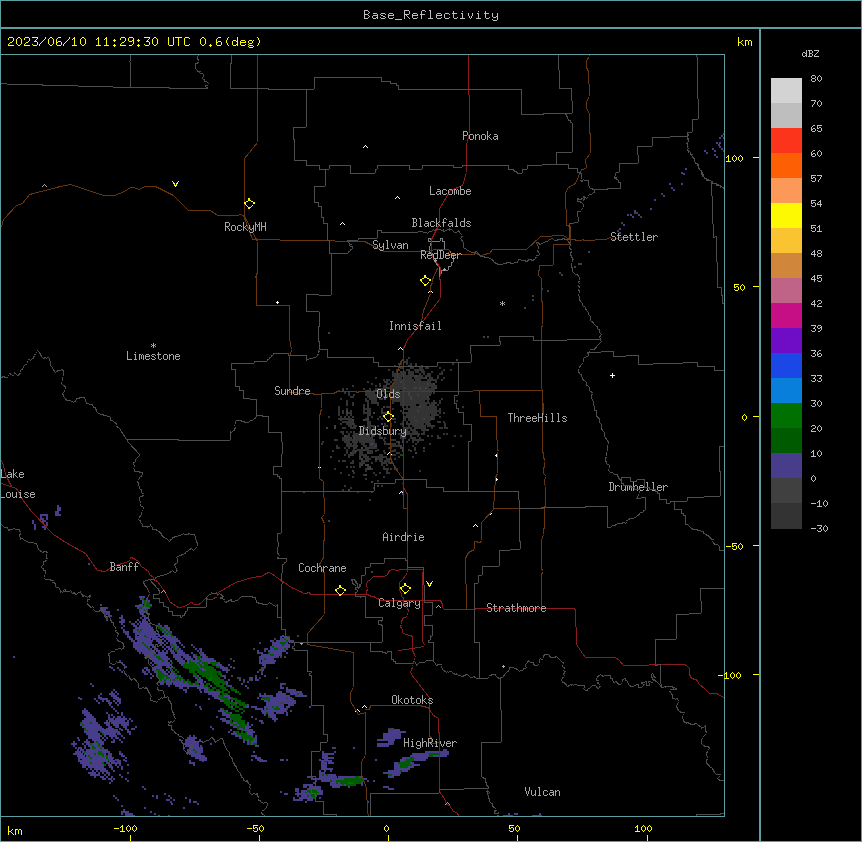
Task: Click the Blackfalds label on the map
Action: pyautogui.click(x=441, y=223)
